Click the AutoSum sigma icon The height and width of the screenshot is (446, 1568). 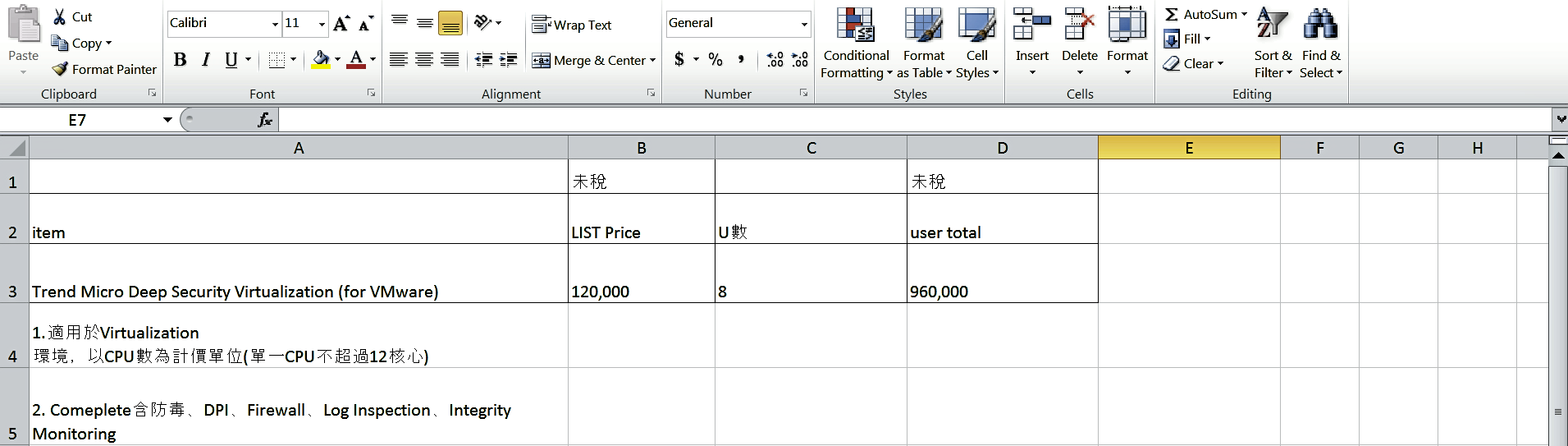click(1172, 15)
